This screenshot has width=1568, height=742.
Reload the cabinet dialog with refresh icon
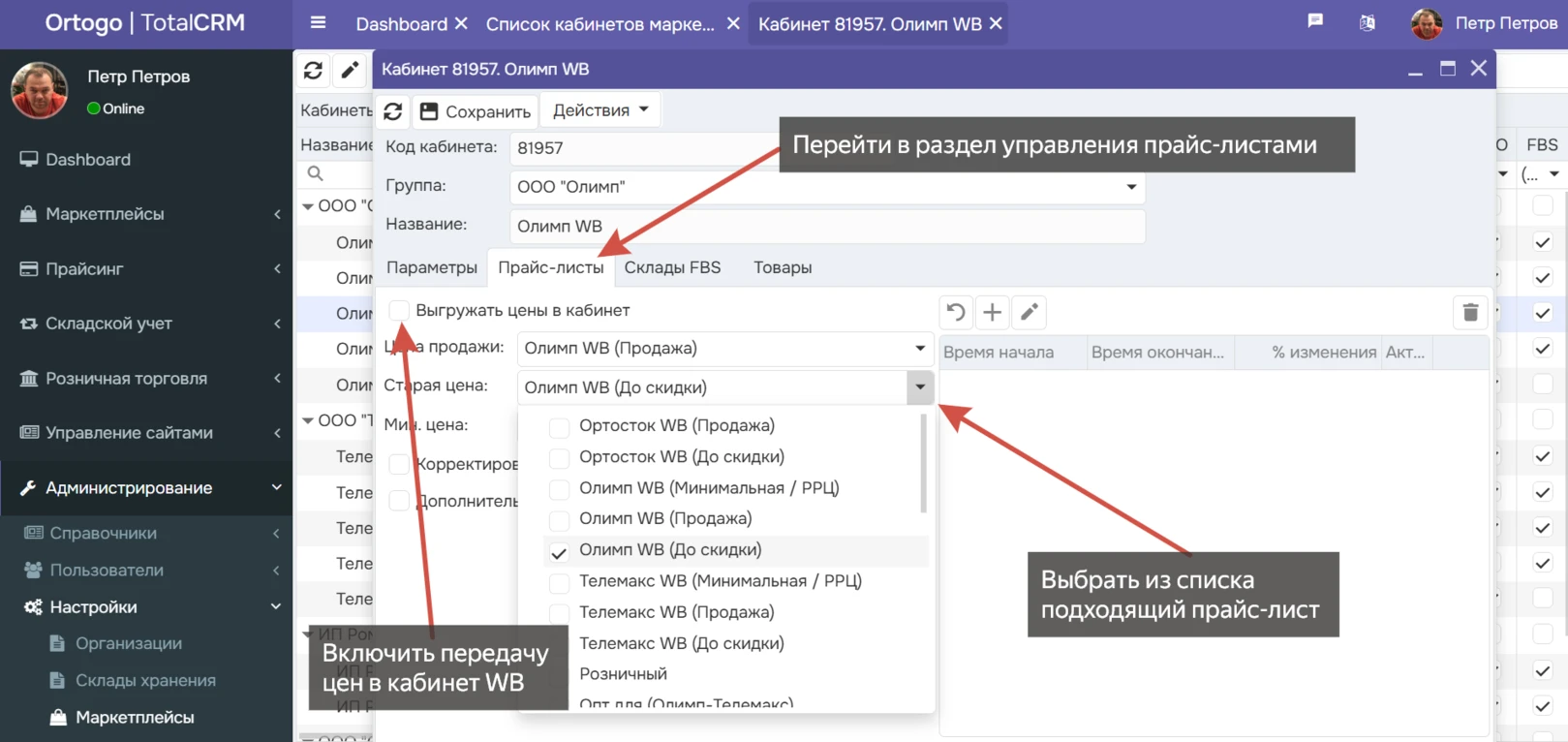pyautogui.click(x=393, y=111)
